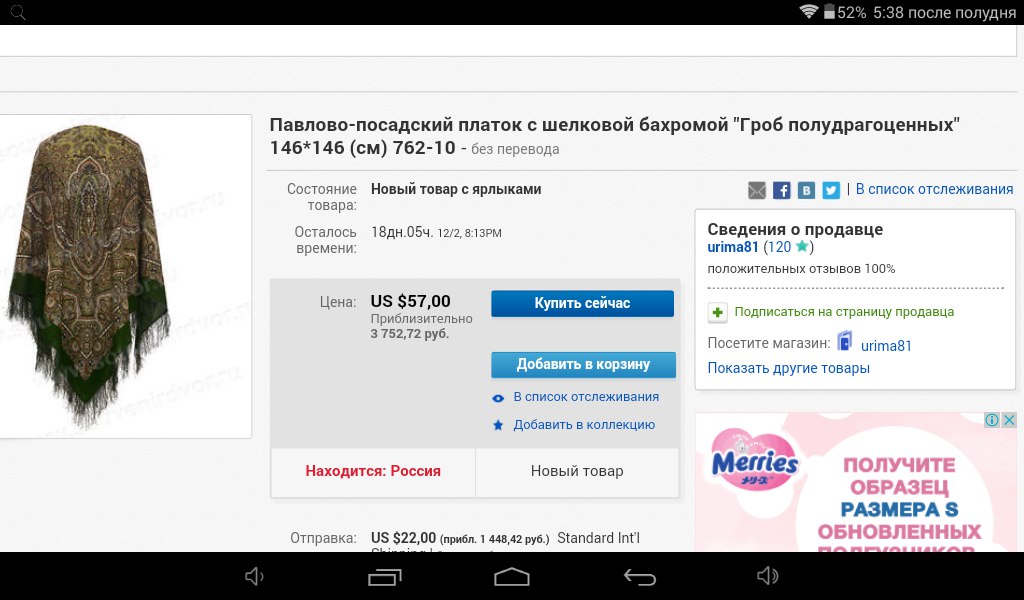Tap Android back button
Viewport: 1024px width, 600px height.
pyautogui.click(x=639, y=576)
